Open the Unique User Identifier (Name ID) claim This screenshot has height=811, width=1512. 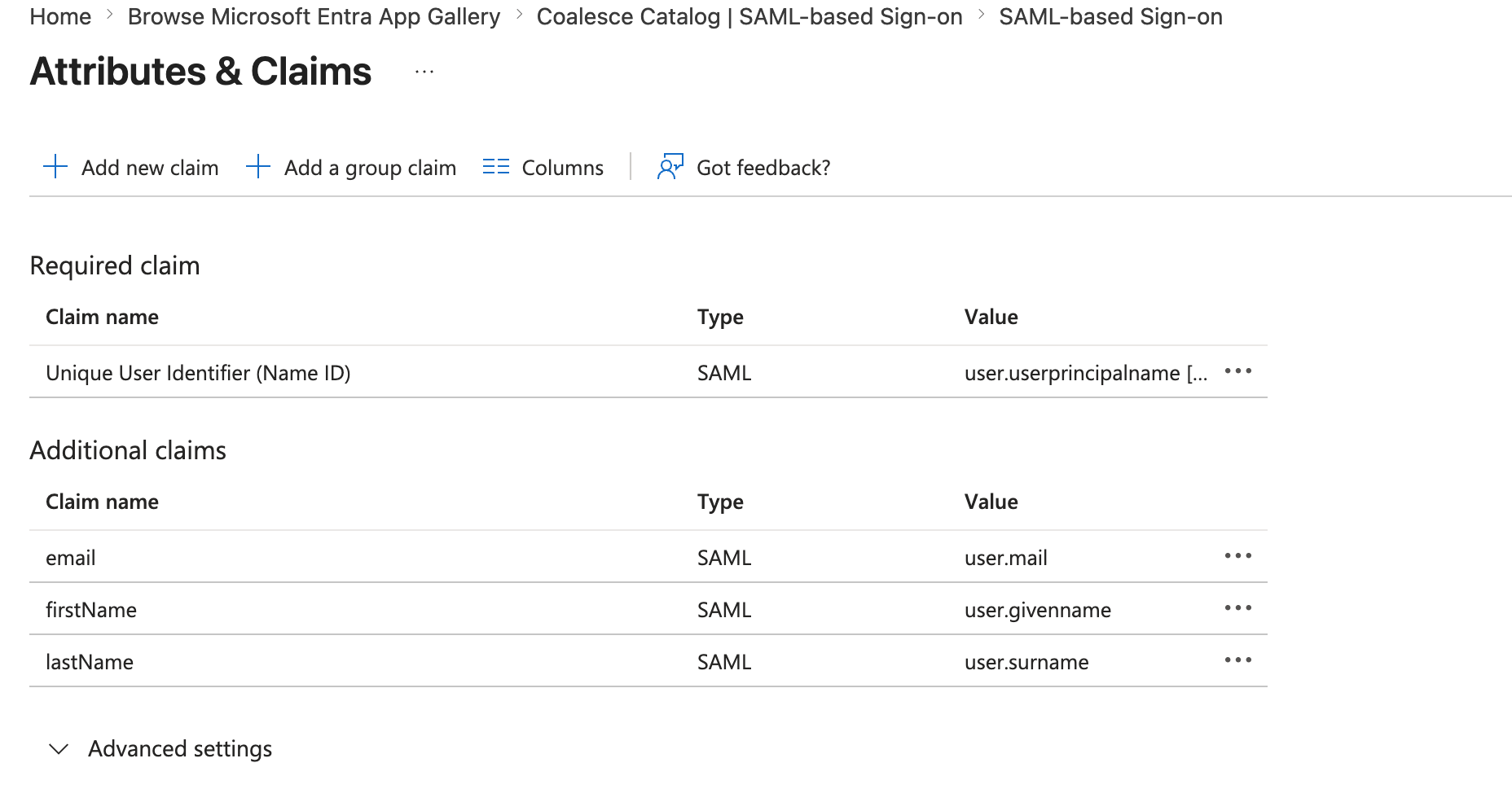(x=198, y=374)
